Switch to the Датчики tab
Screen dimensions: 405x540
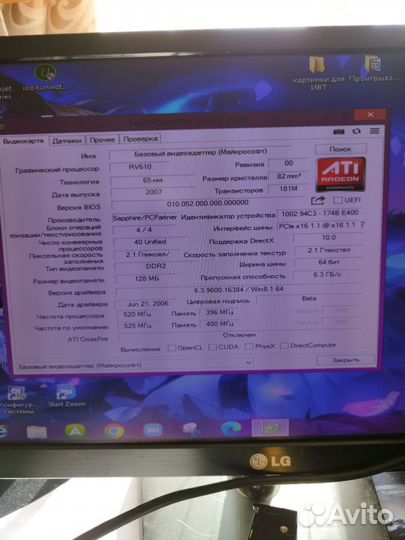67,141
